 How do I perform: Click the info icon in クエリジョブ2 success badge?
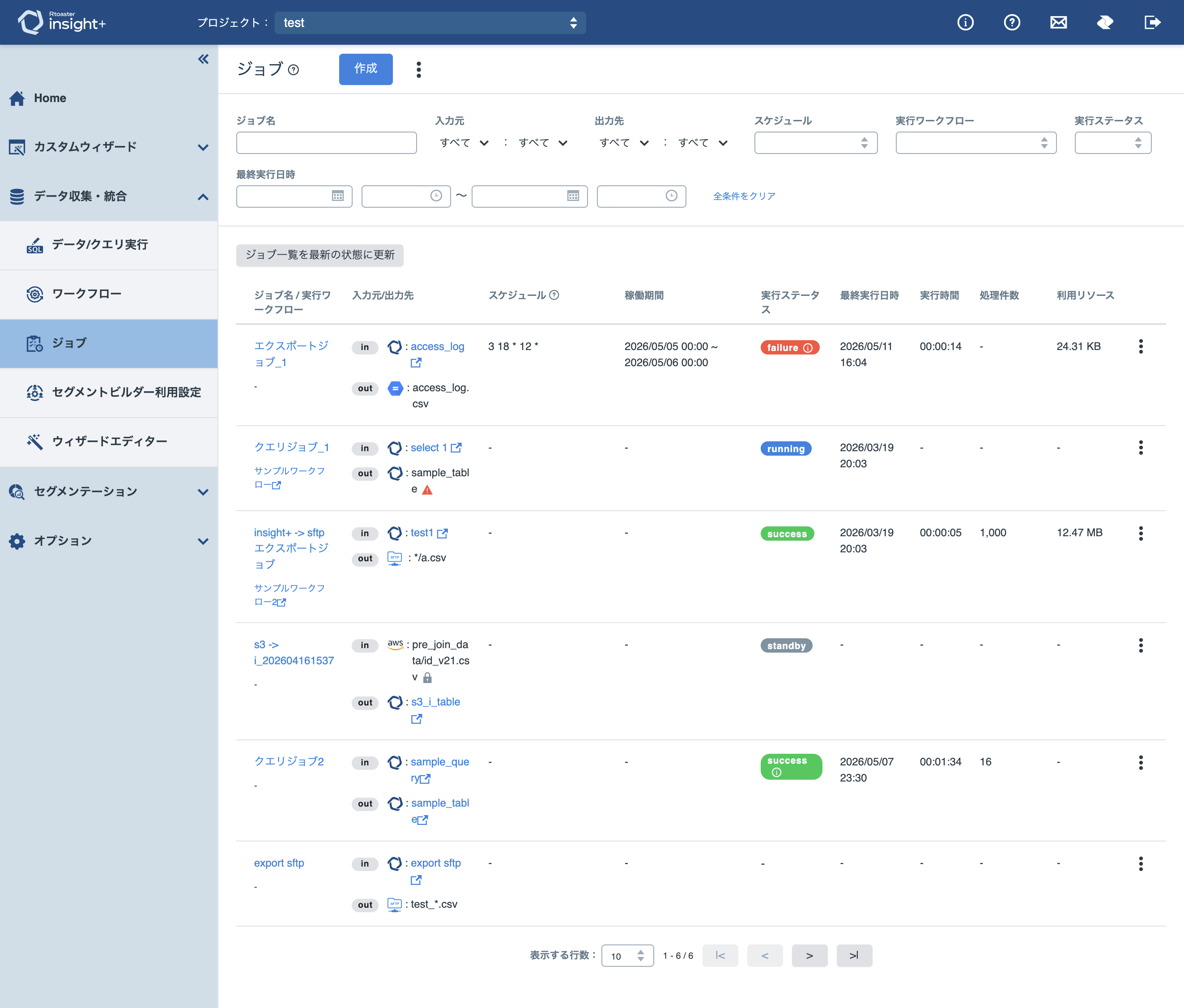[x=776, y=773]
